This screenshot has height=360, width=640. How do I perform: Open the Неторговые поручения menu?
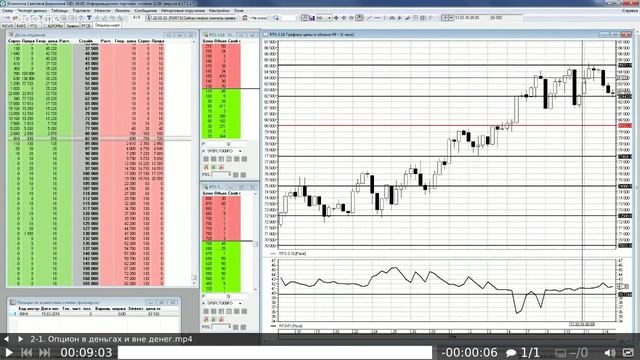[182, 11]
